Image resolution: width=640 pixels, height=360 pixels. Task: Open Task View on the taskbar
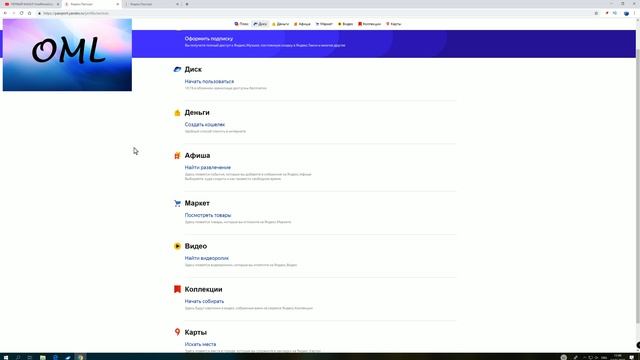click(x=30, y=357)
